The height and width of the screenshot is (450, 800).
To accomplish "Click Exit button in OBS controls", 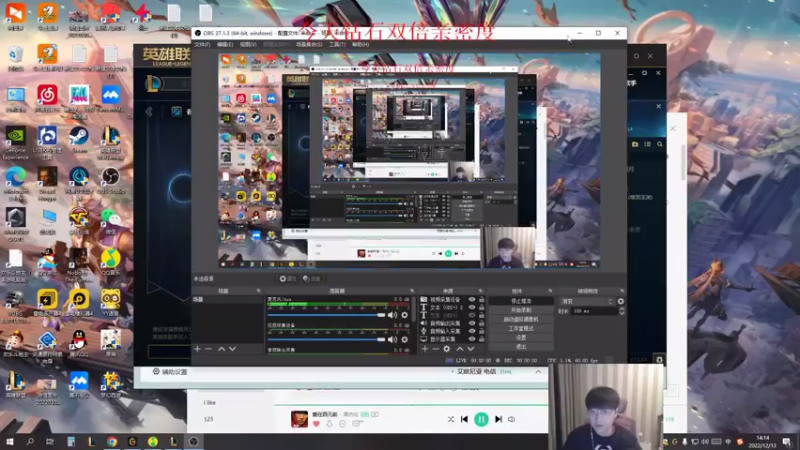I will [521, 347].
